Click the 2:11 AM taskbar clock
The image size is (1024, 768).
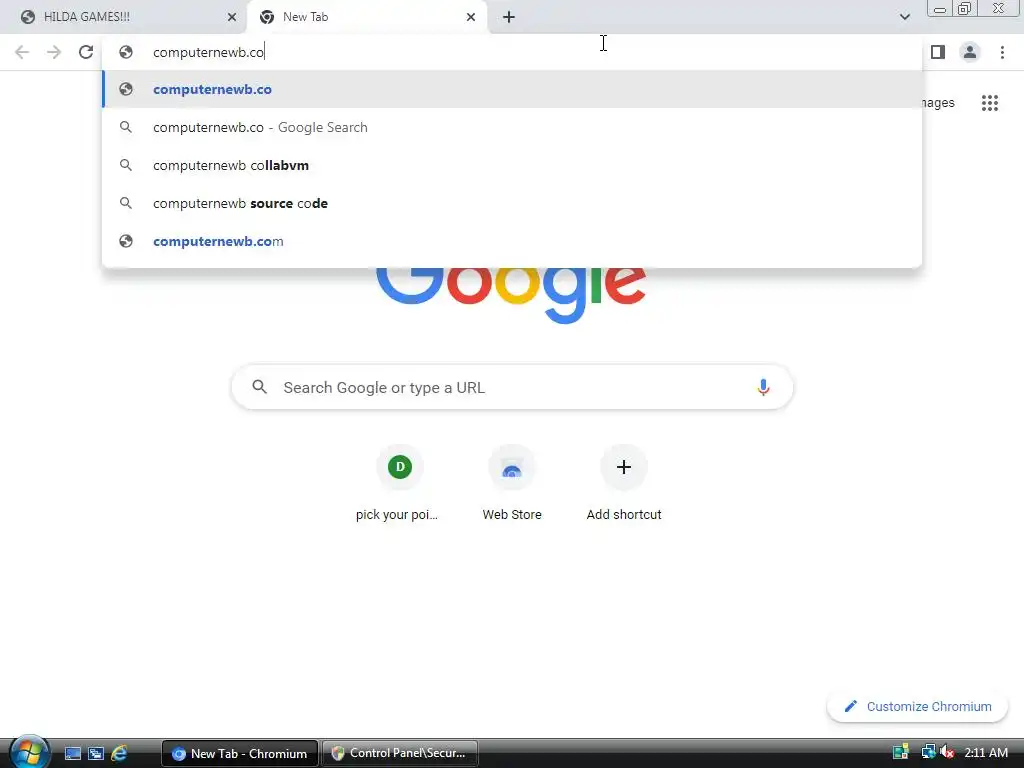(986, 753)
